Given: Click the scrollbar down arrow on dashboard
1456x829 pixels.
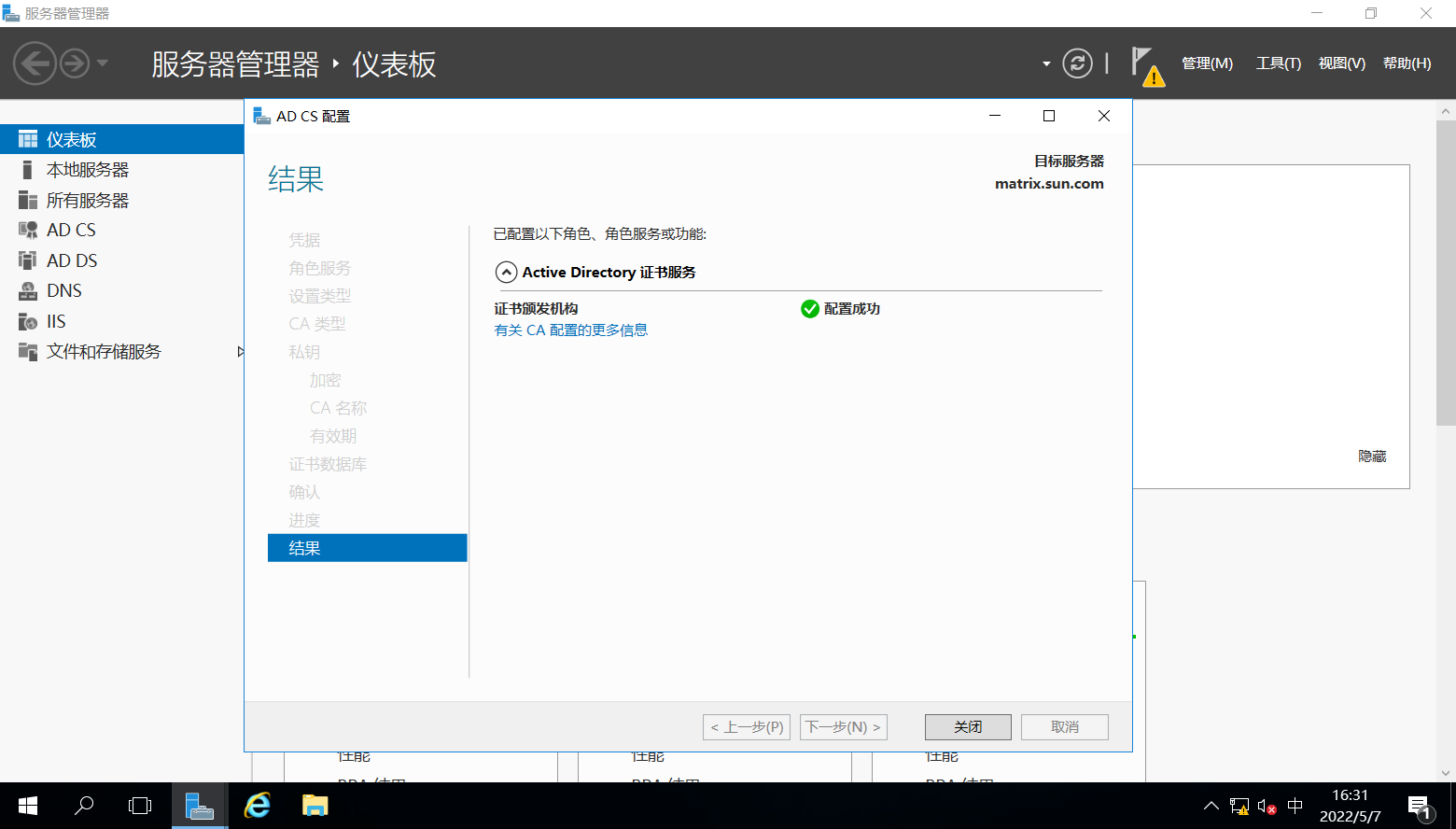Looking at the screenshot, I should 1446,773.
